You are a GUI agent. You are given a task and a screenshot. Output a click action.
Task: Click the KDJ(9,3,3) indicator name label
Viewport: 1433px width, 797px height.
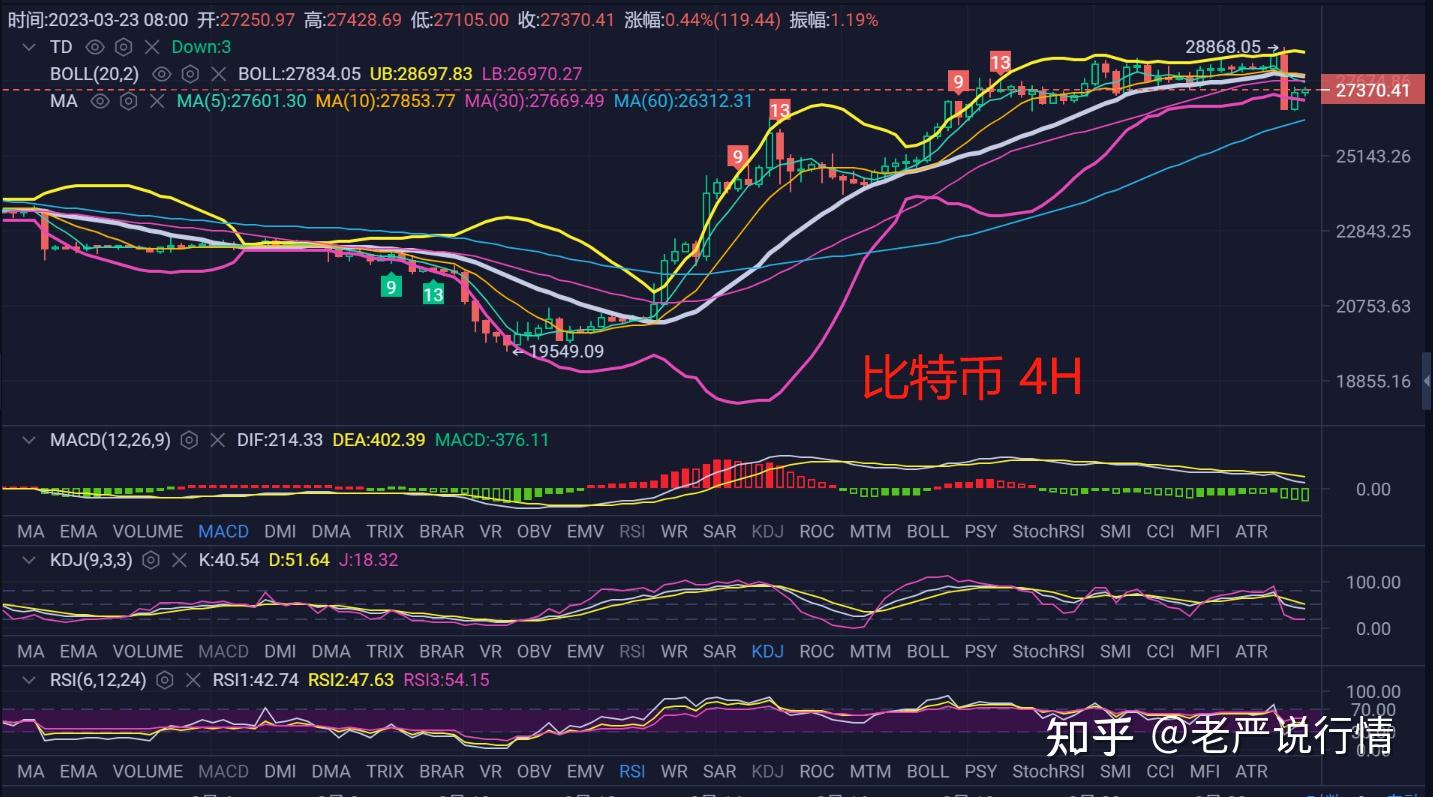coord(91,560)
